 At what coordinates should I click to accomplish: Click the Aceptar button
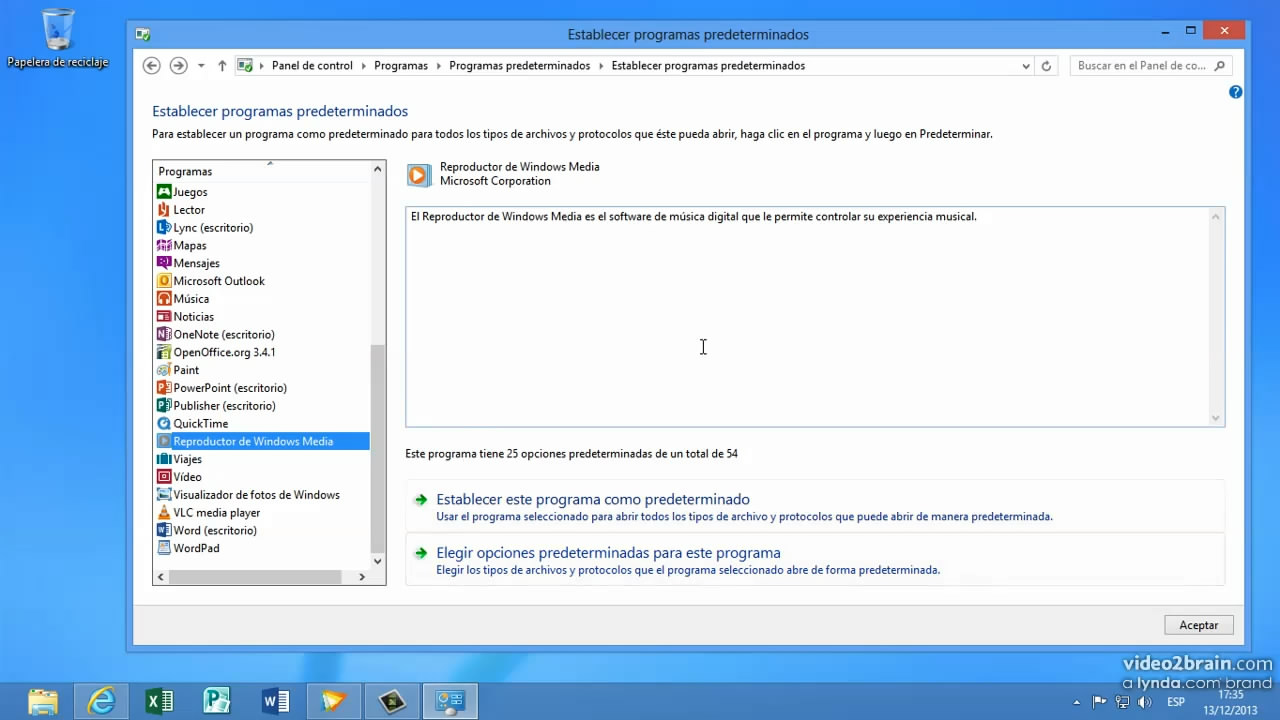[1199, 625]
